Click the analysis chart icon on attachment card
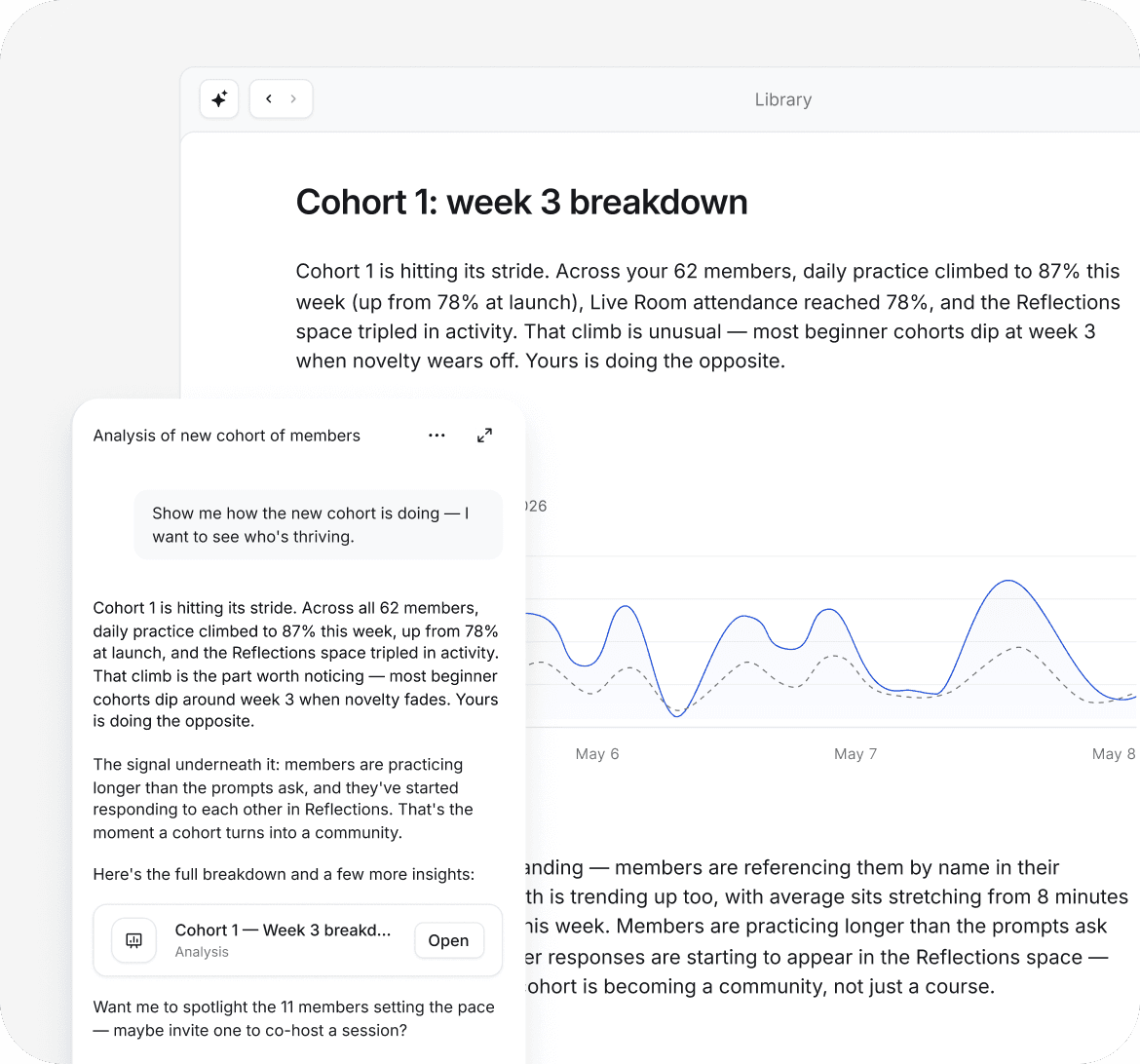This screenshot has width=1140, height=1064. [133, 940]
